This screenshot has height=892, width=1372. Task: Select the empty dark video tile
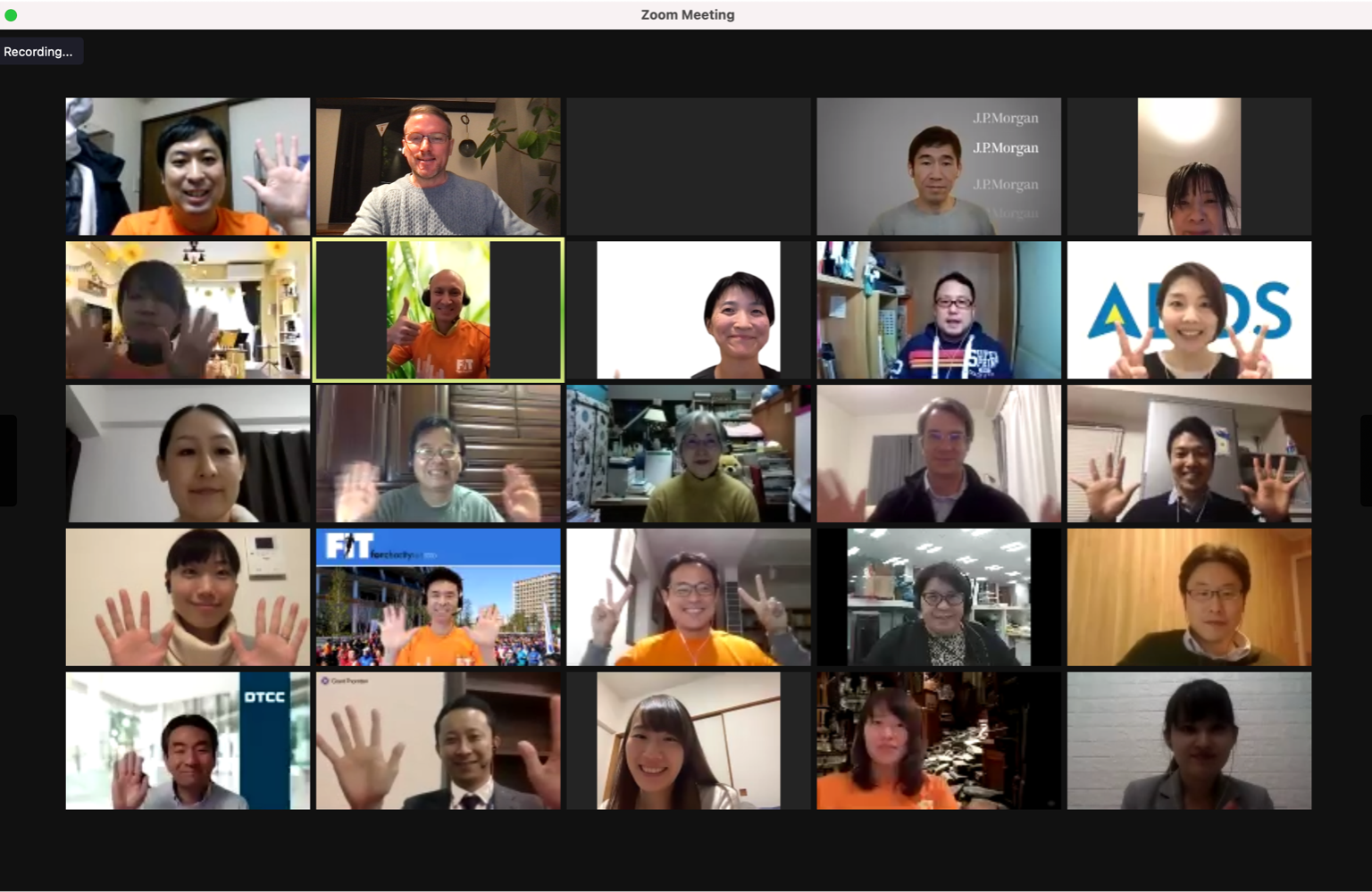[x=688, y=167]
